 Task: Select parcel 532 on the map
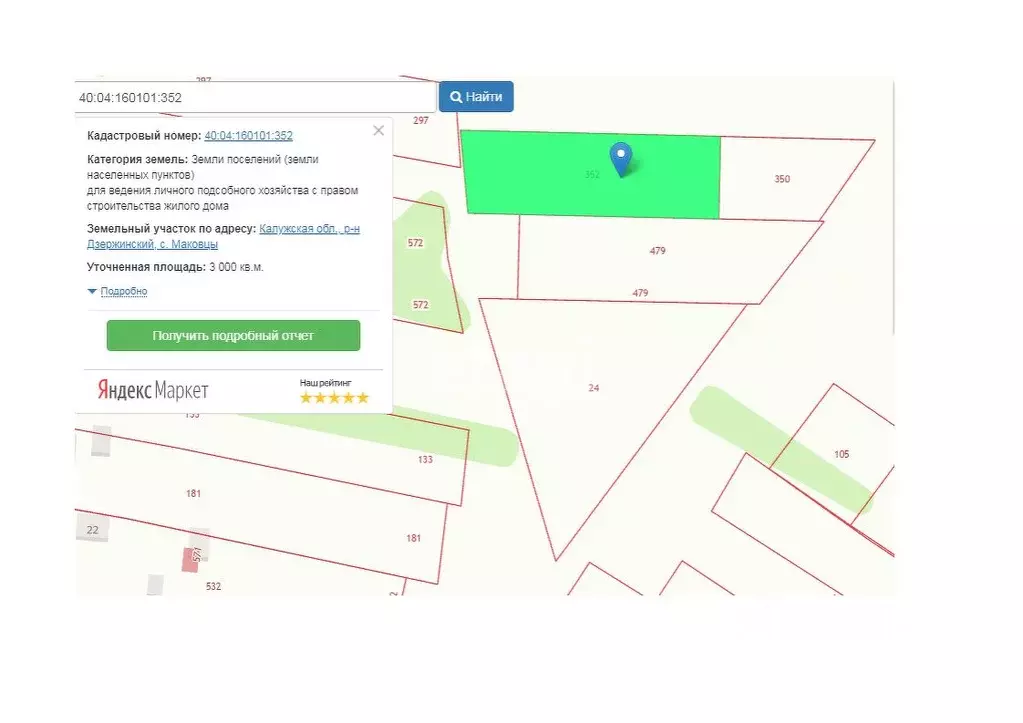213,586
